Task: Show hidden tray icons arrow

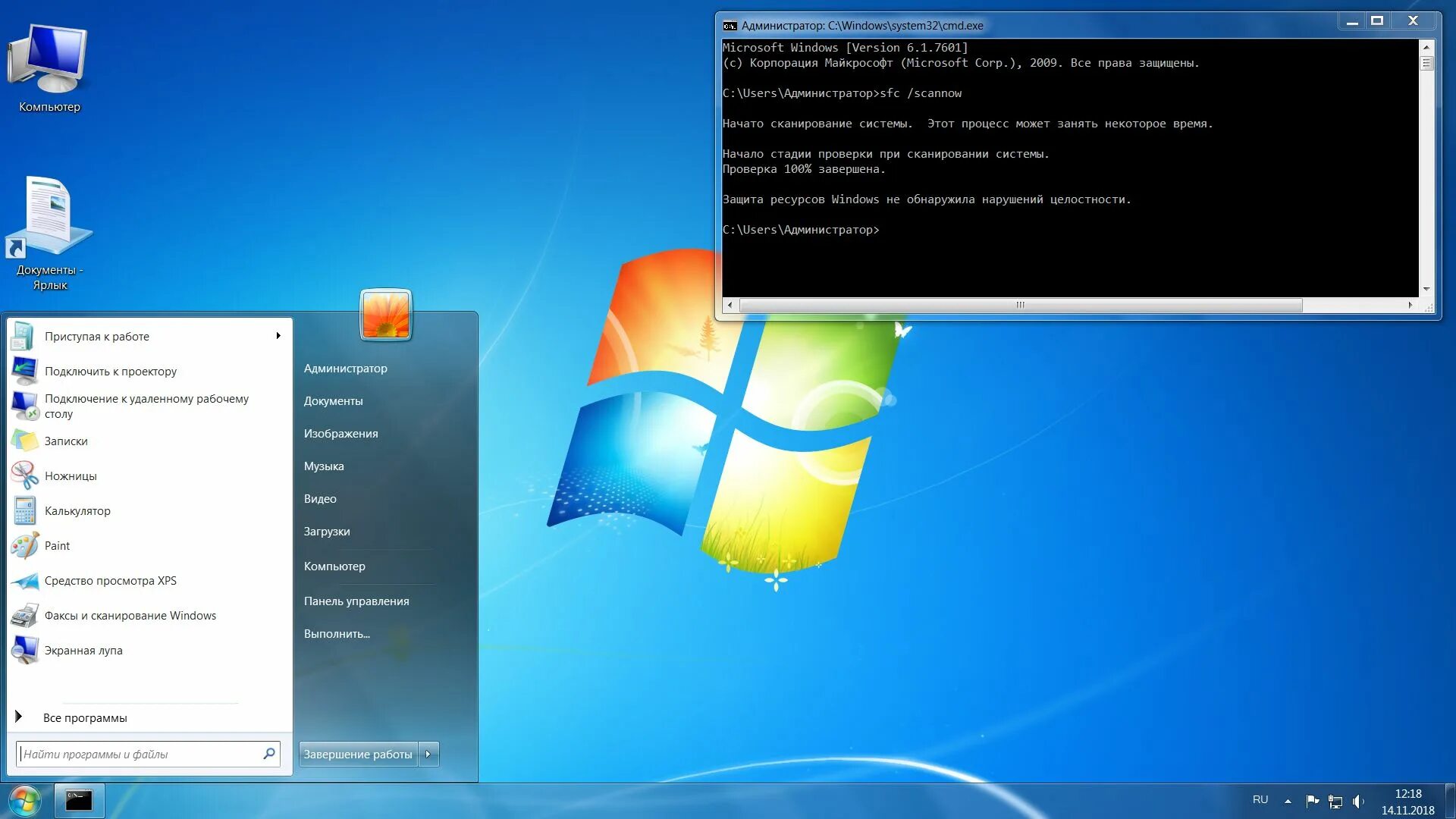Action: tap(1288, 801)
